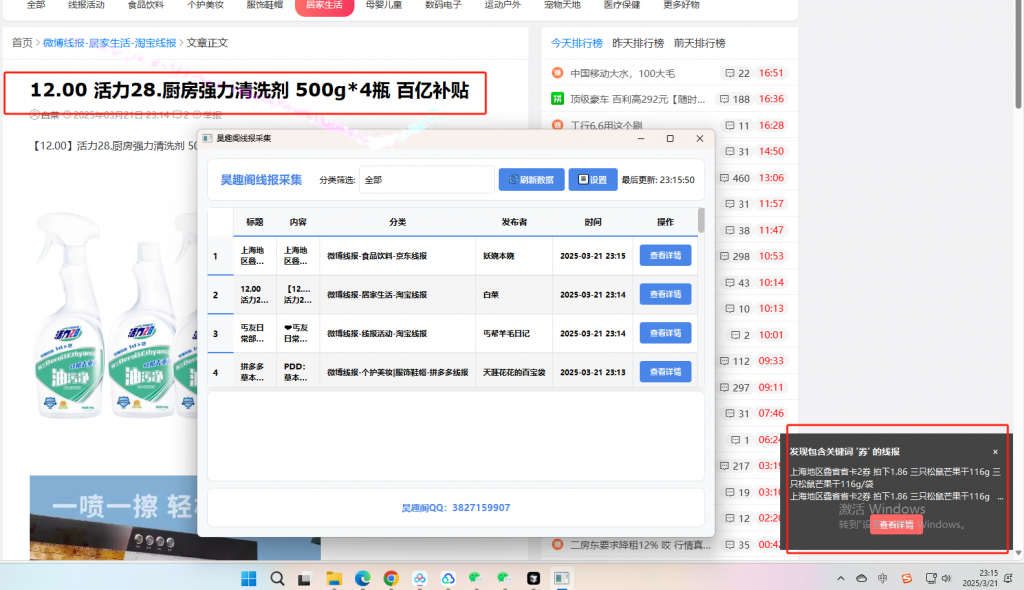This screenshot has width=1024, height=590.
Task: Switch to the 今天排行榜 tab
Action: (579, 44)
